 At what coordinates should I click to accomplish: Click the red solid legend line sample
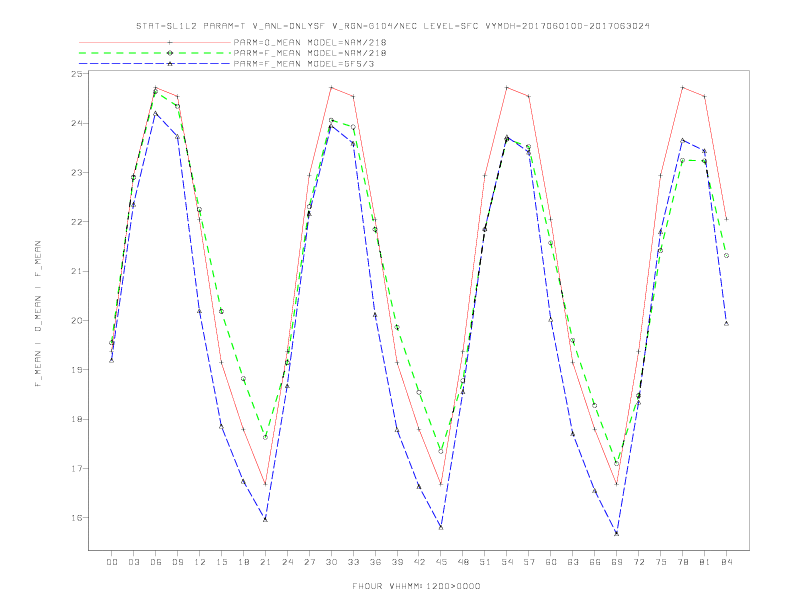click(x=155, y=42)
